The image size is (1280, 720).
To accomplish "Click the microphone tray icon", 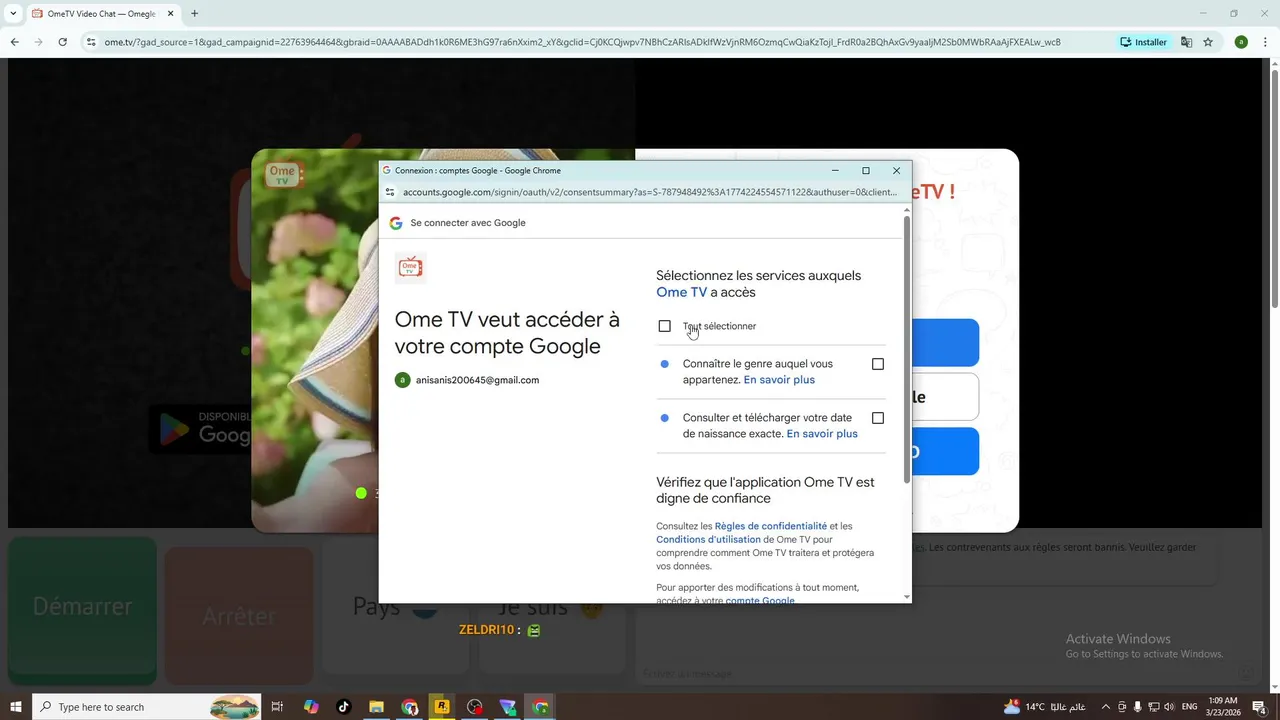I will [1137, 707].
